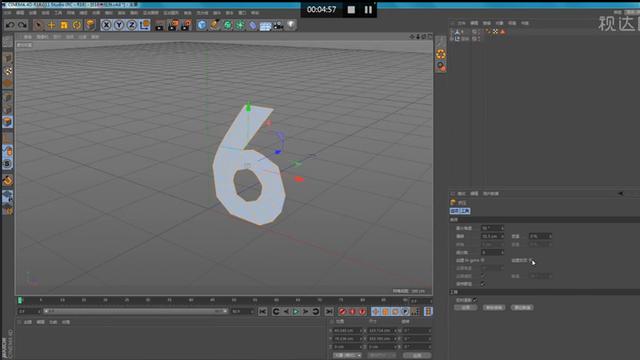Click the red Record Active Objects button
Viewport: 640px width, 360px height.
pyautogui.click(x=342, y=311)
